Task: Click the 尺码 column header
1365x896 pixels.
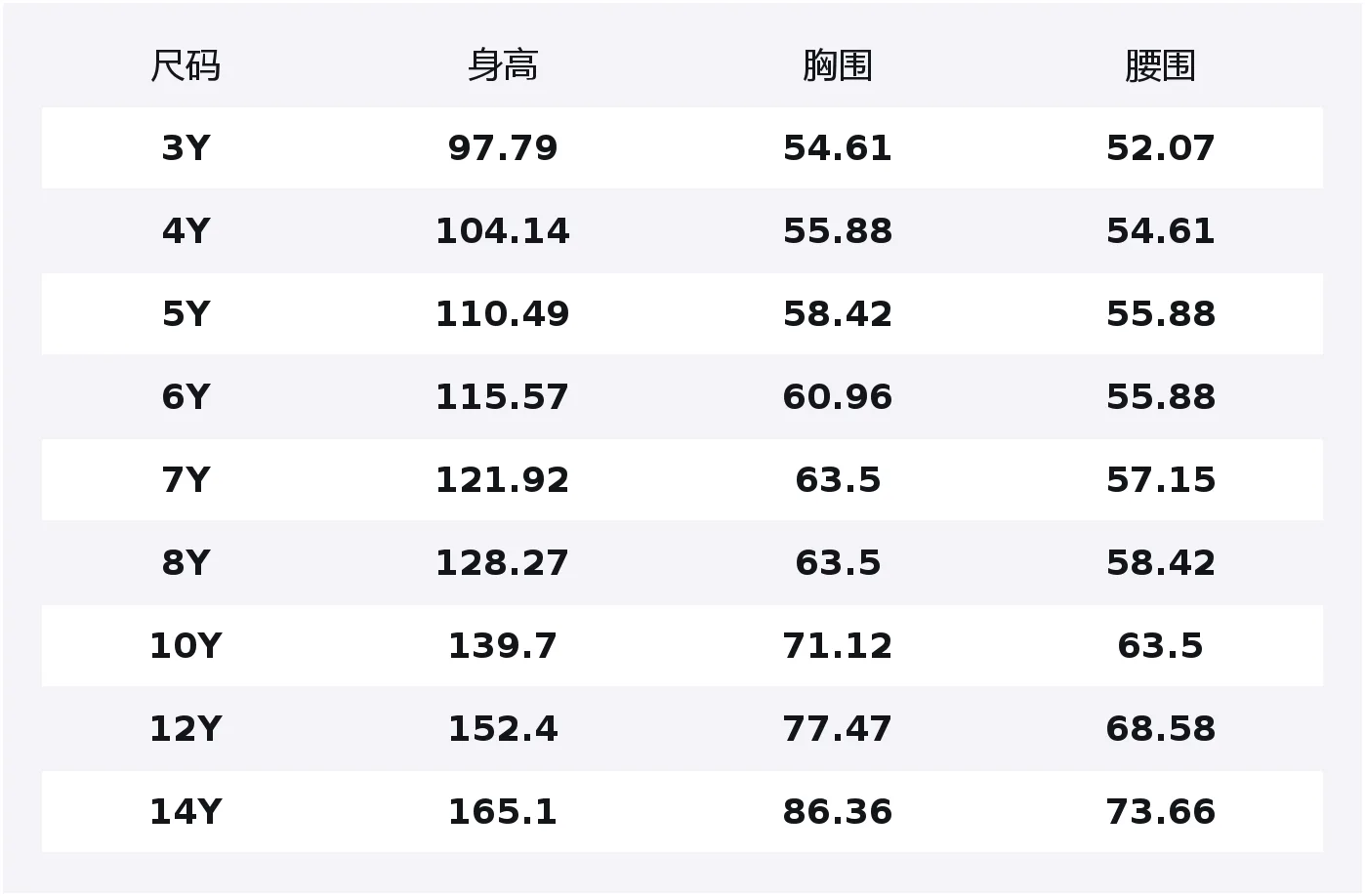Action: pos(186,65)
